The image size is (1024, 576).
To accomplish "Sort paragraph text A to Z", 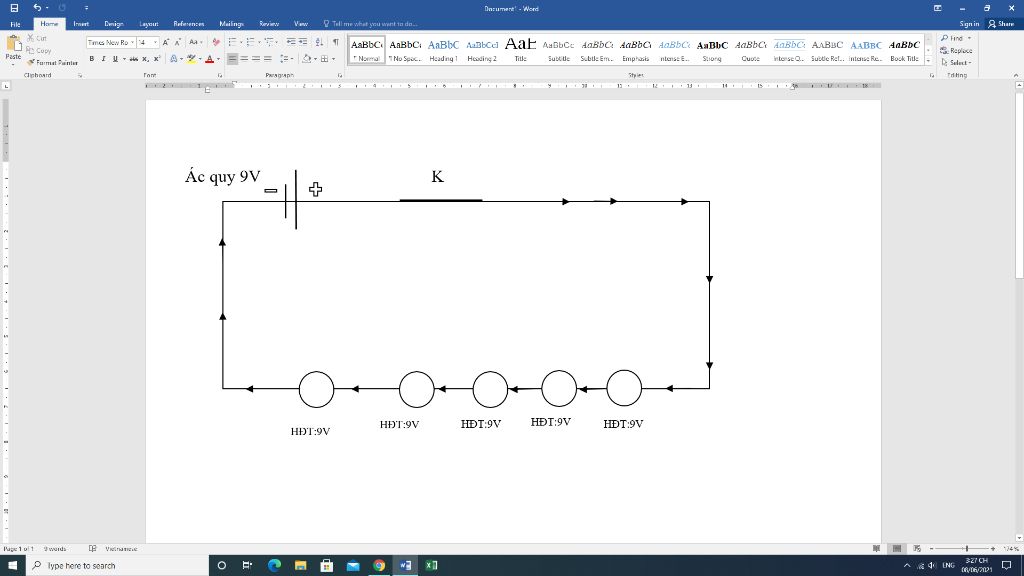I will point(319,42).
